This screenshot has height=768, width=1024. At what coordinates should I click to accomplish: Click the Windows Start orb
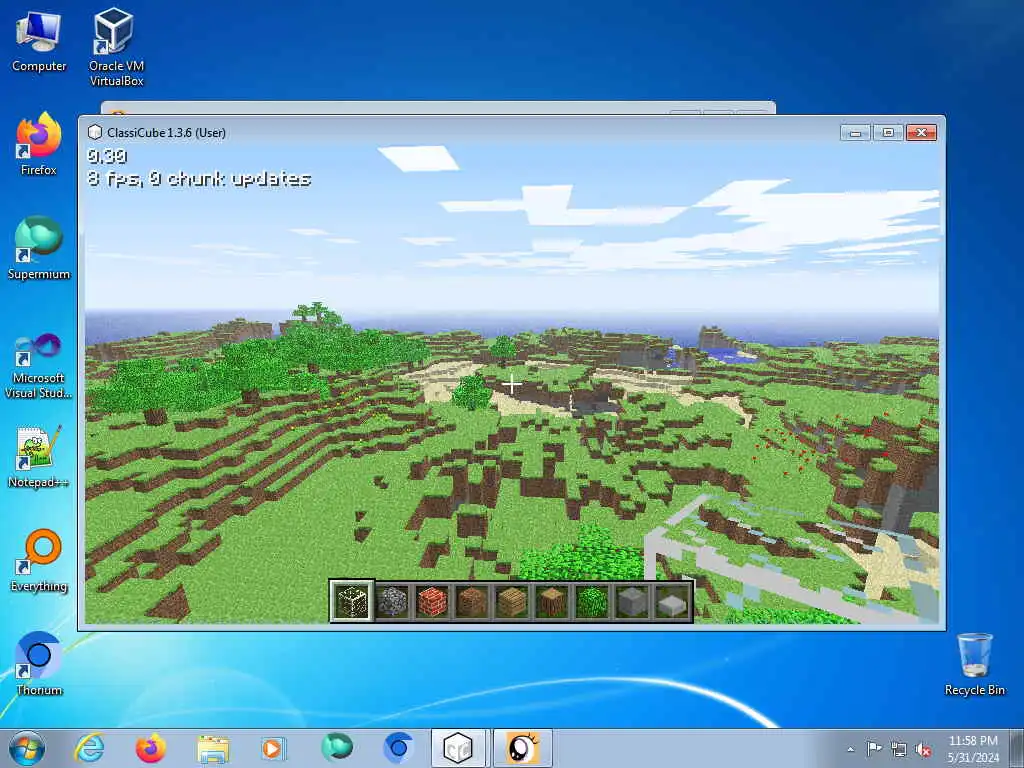point(27,748)
